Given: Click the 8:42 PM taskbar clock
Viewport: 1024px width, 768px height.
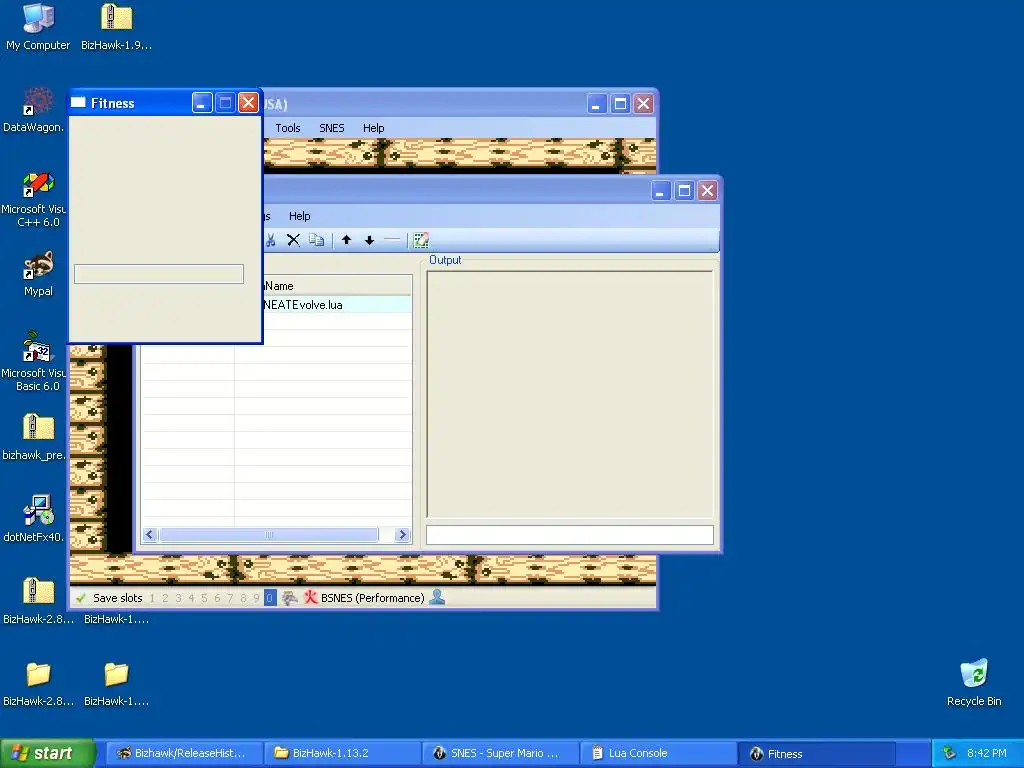Looking at the screenshot, I should [x=987, y=754].
